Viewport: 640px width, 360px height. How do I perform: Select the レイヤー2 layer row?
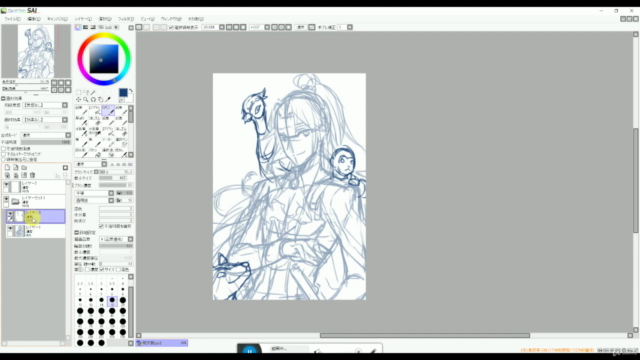[35, 187]
